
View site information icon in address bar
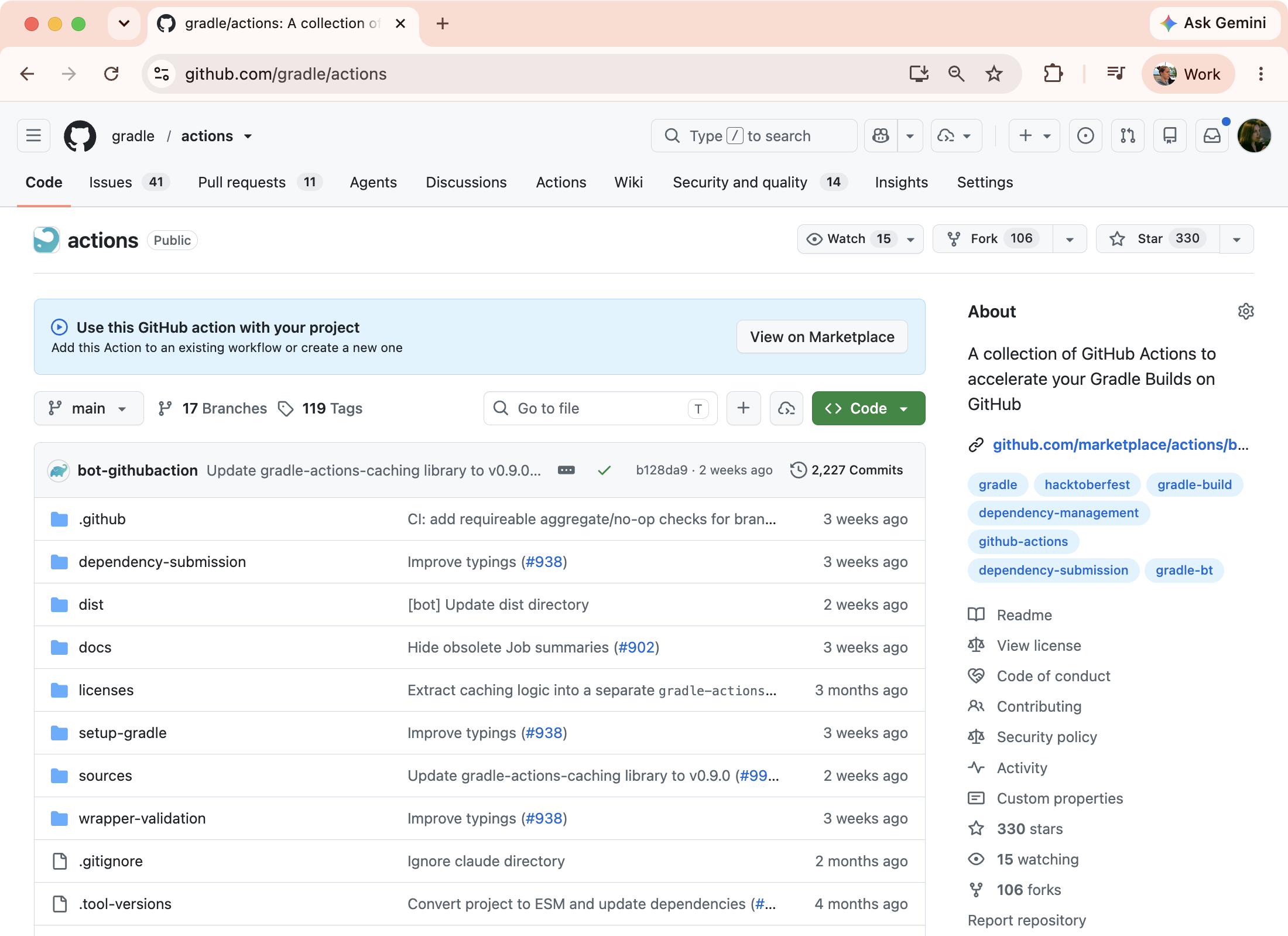tap(162, 74)
